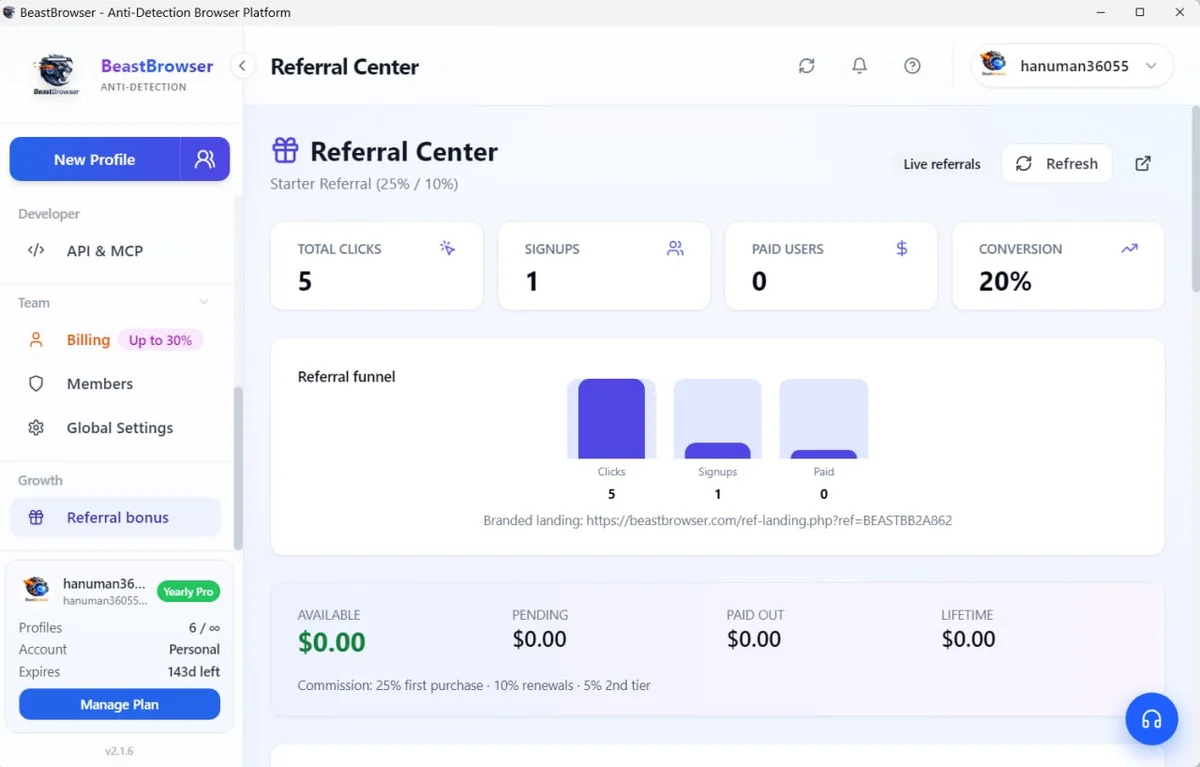Screen dimensions: 1200x767
Task: Click the cursor icon on the Total Clicks card
Action: click(447, 248)
